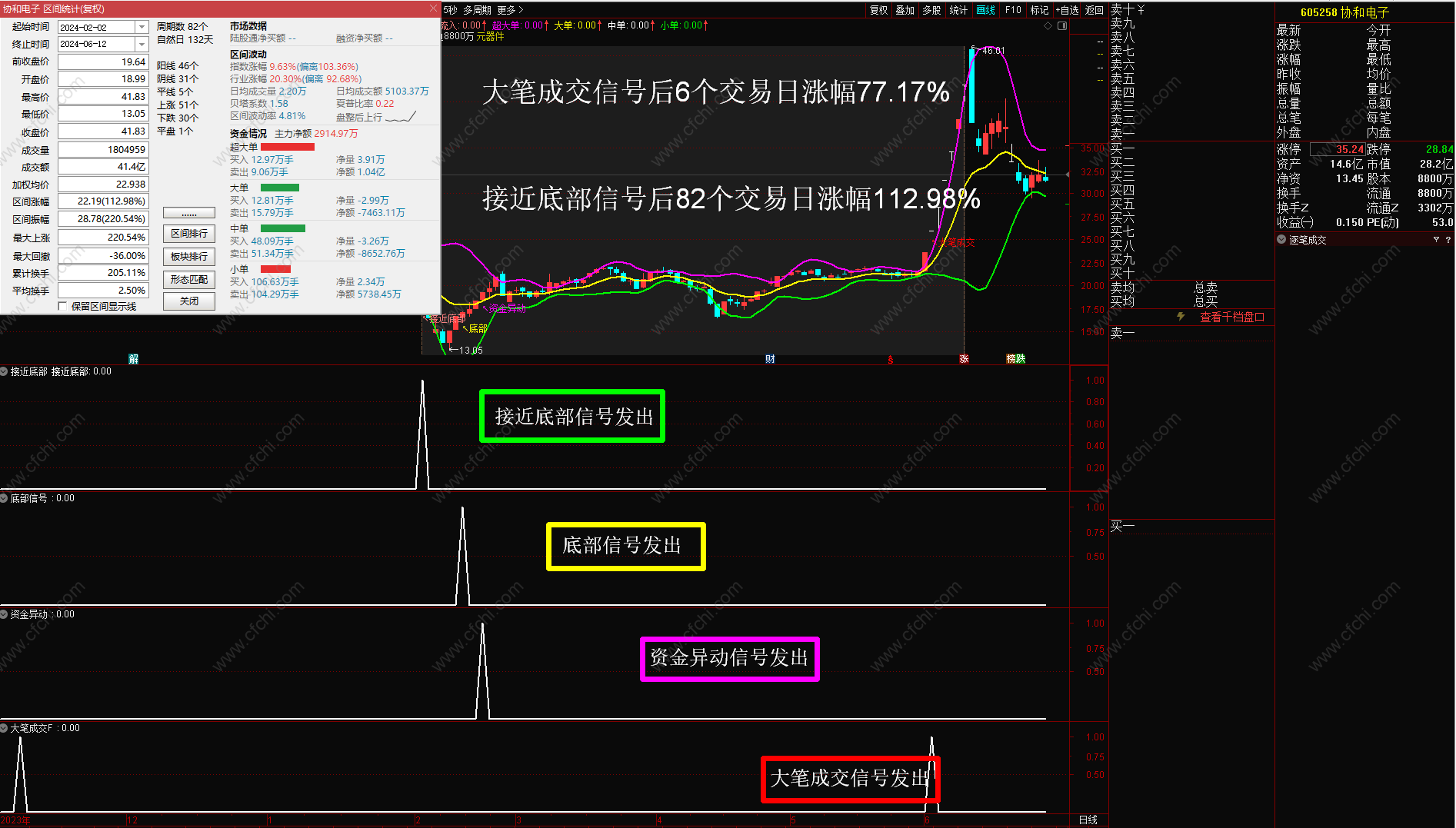Click the 市值 value 28.2亿
Image resolution: width=1456 pixels, height=828 pixels.
(1436, 164)
